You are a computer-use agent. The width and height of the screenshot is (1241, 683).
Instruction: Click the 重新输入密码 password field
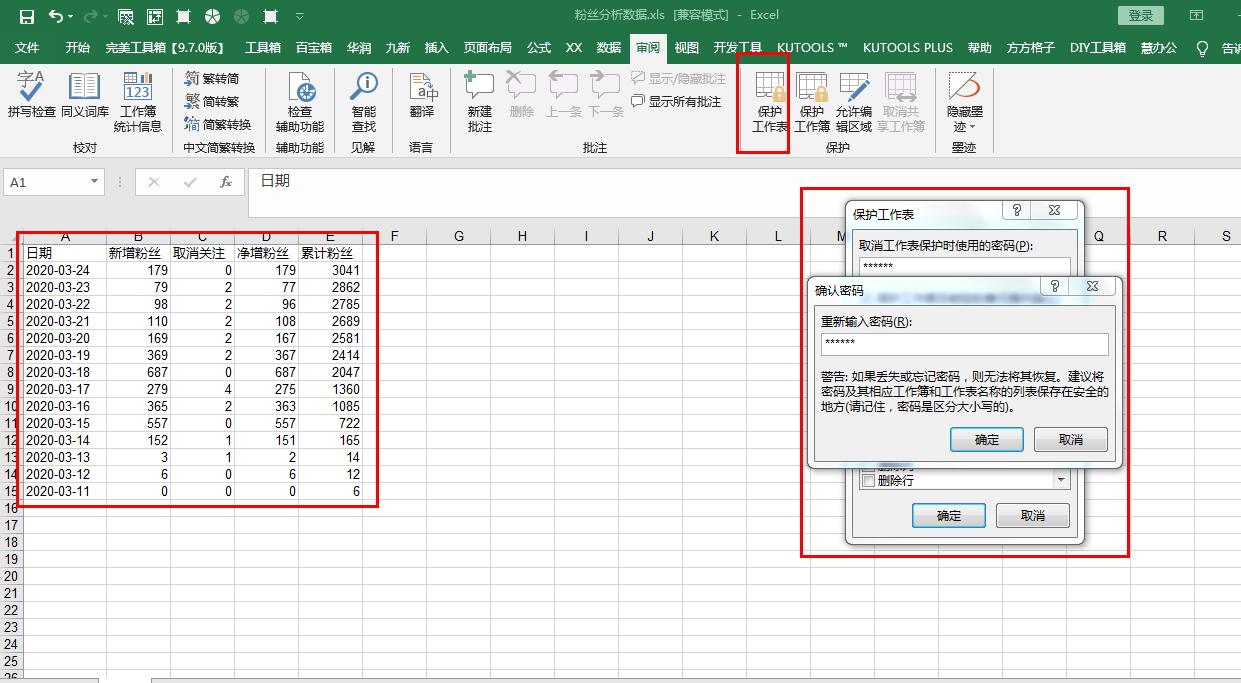click(x=965, y=344)
